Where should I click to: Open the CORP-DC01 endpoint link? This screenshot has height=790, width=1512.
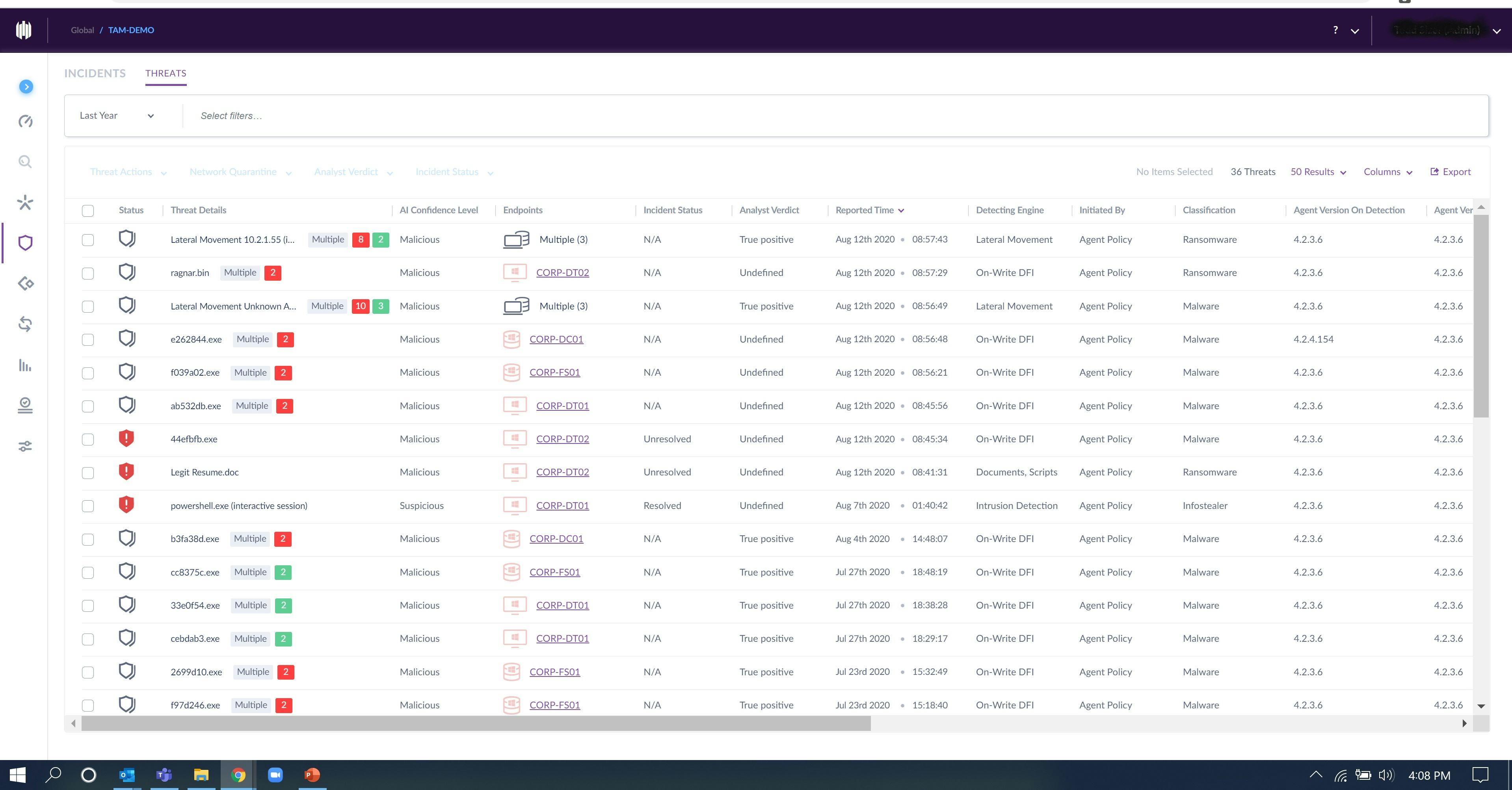(x=556, y=339)
